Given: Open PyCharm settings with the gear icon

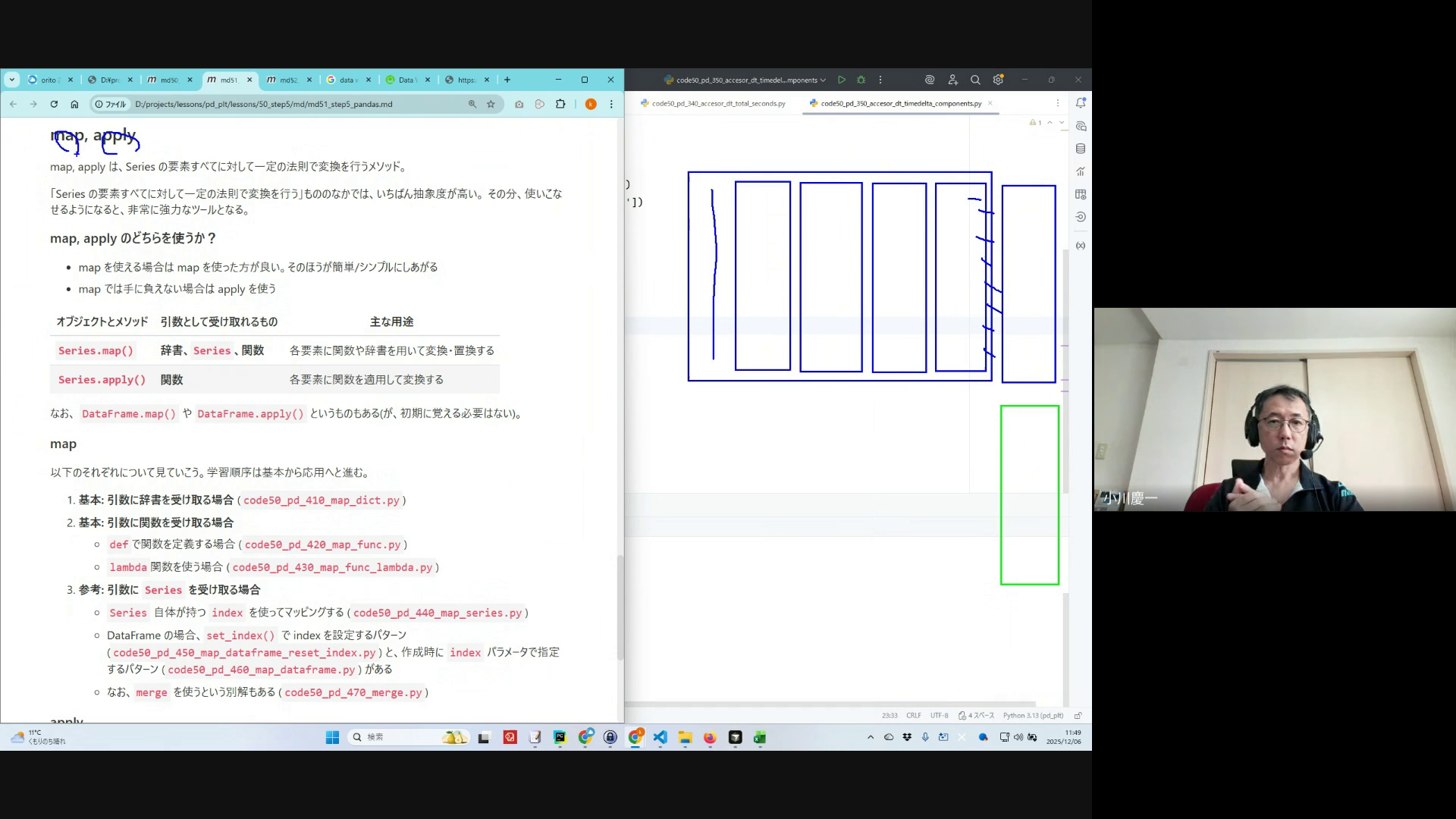Looking at the screenshot, I should (998, 80).
